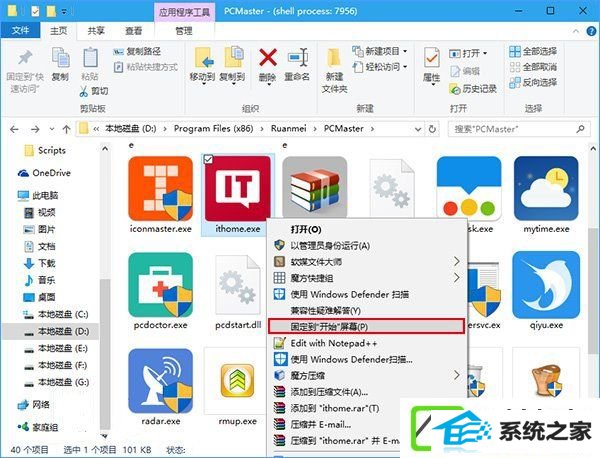This screenshot has height=458, width=600.
Task: Expand the 魔方快捷组 submenu arrow
Action: coord(457,277)
